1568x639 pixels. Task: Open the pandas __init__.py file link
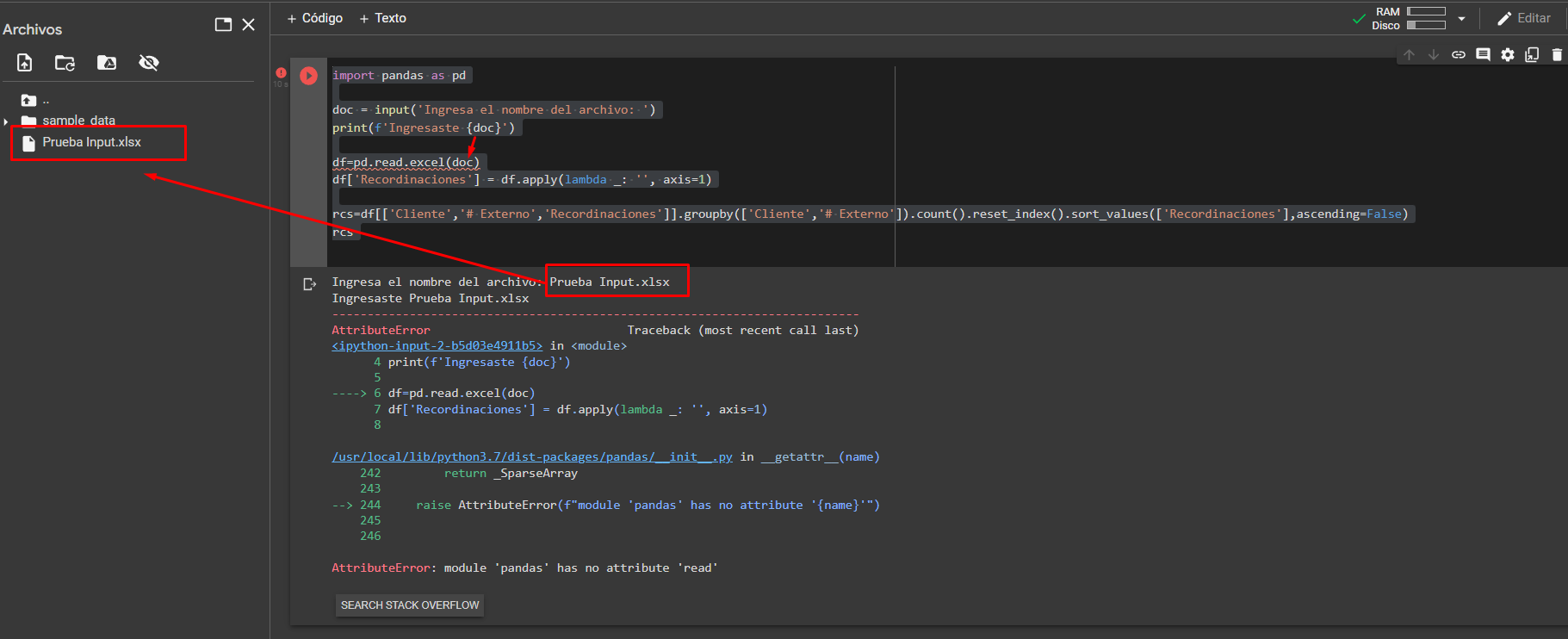(532, 457)
